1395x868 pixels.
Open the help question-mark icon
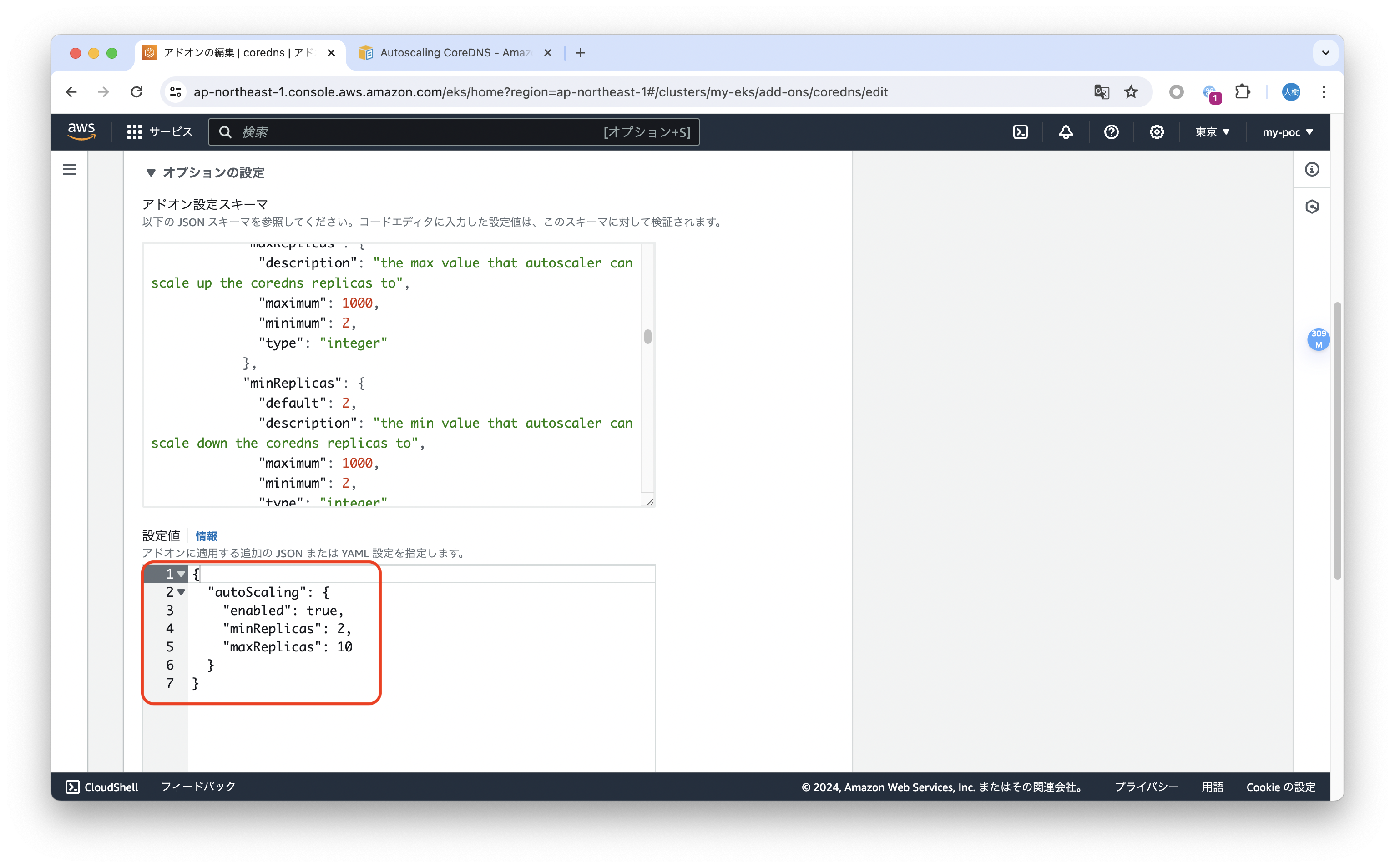pos(1112,132)
